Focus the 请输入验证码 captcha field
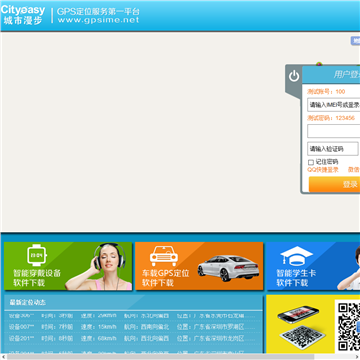Image resolution: width=360 pixels, height=360 pixels. point(333,149)
